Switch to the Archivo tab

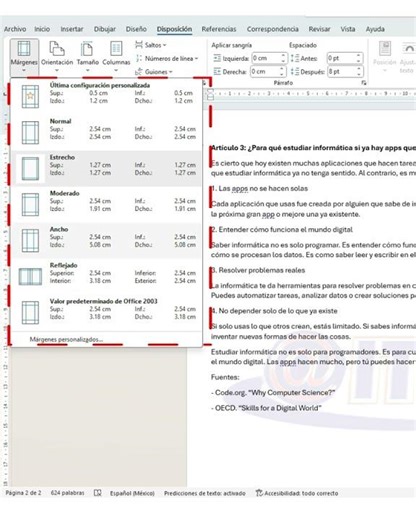[x=15, y=29]
